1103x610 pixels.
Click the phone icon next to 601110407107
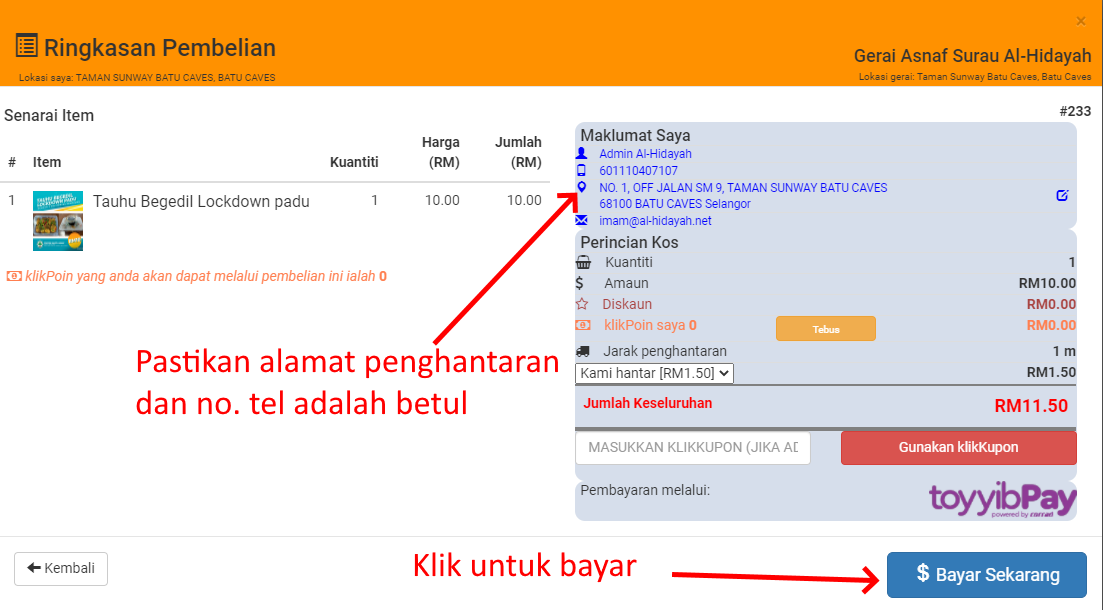(x=582, y=171)
